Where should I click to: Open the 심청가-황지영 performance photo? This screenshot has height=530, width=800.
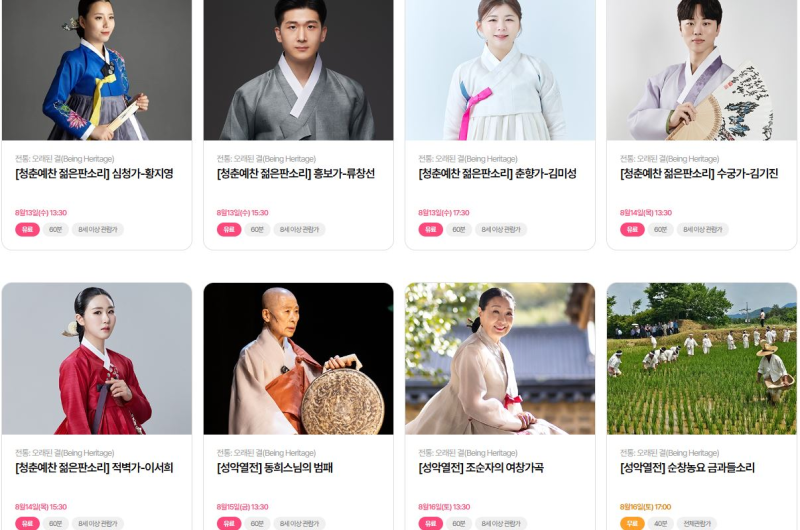97,70
